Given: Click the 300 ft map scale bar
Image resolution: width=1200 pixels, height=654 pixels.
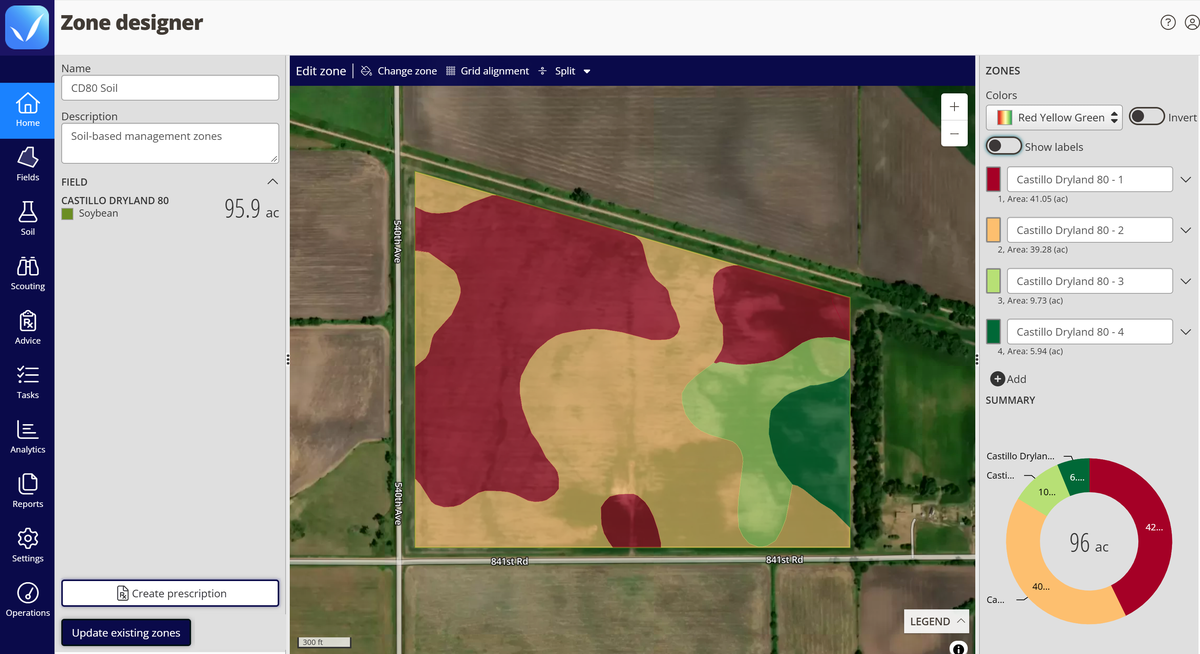Looking at the screenshot, I should [x=326, y=641].
